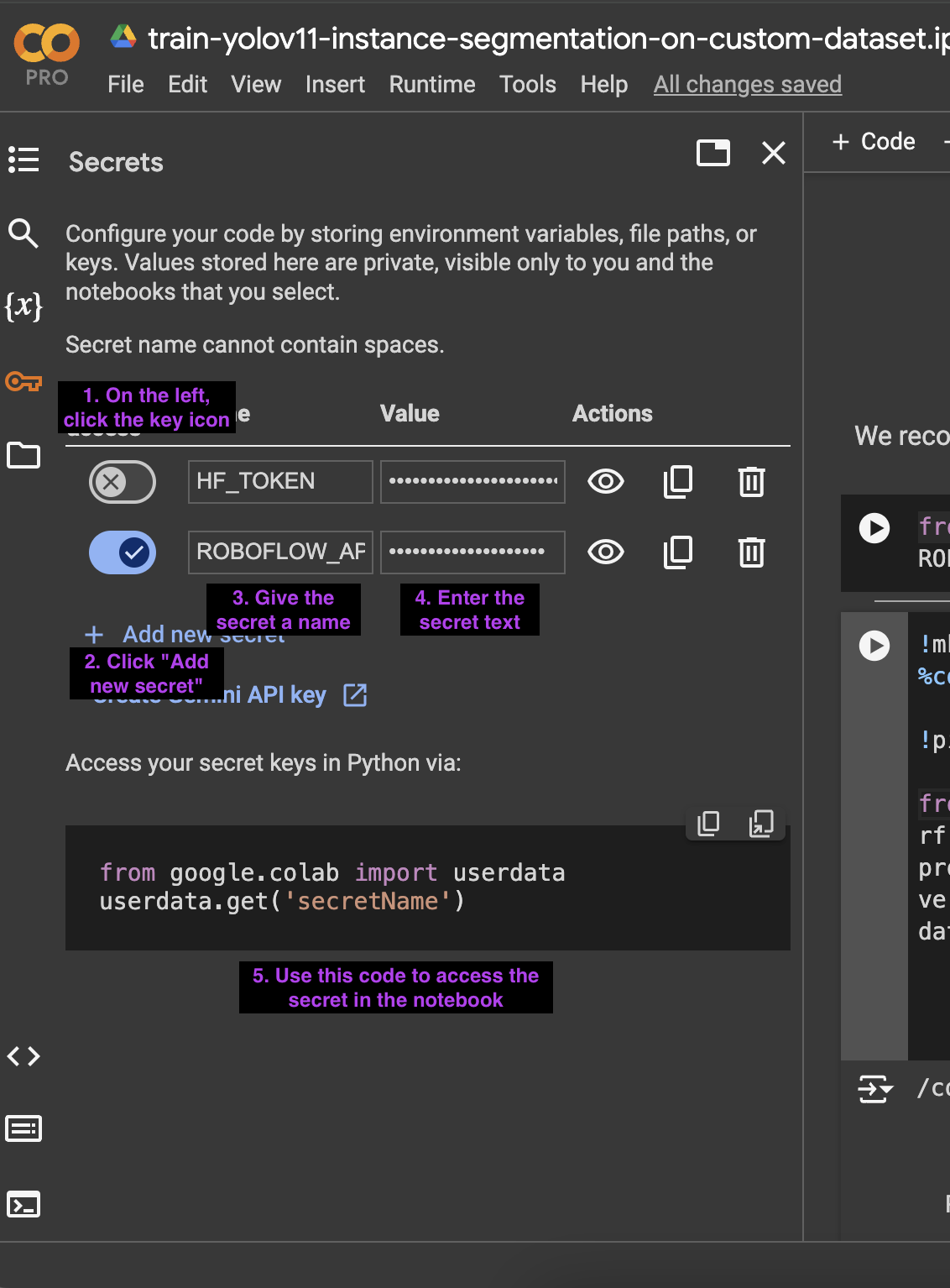Open the Terminal icon at bottom left
950x1288 pixels.
pyautogui.click(x=23, y=1205)
